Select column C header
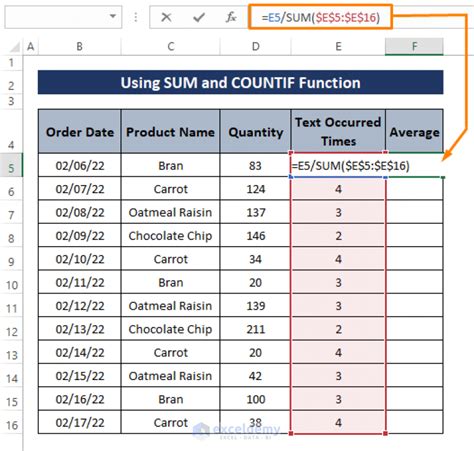Image resolution: width=474 pixels, height=451 pixels. point(170,46)
